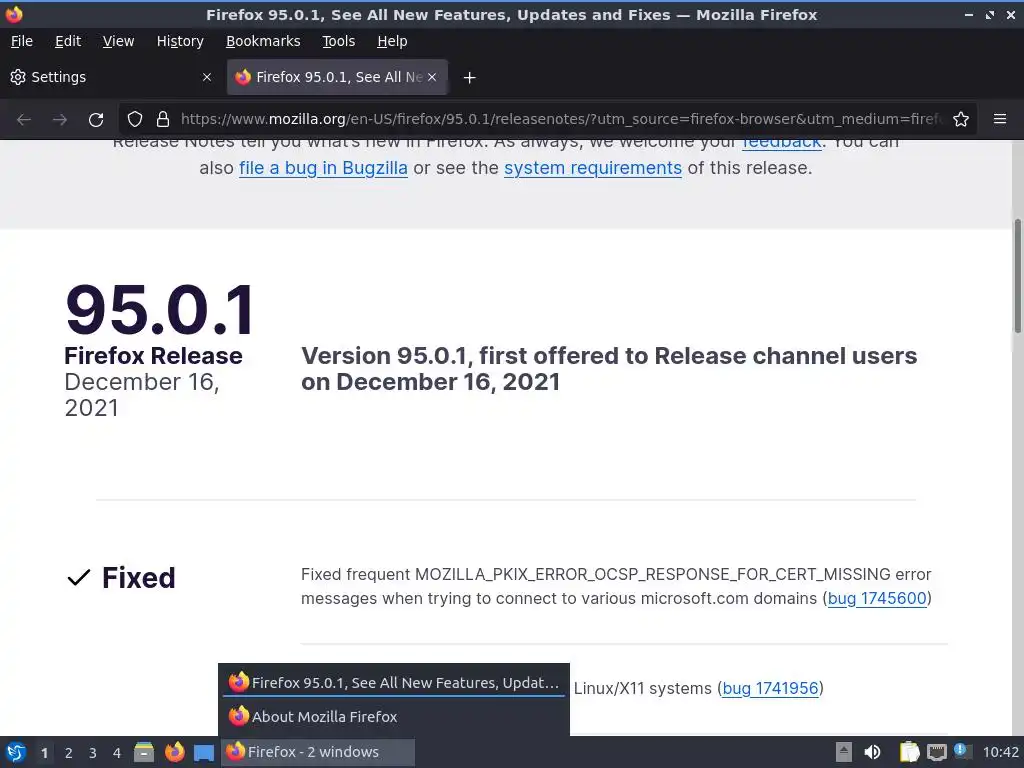Click the 'Firefox - 2 windows' taskbar button
This screenshot has height=768, width=1024.
pyautogui.click(x=318, y=752)
